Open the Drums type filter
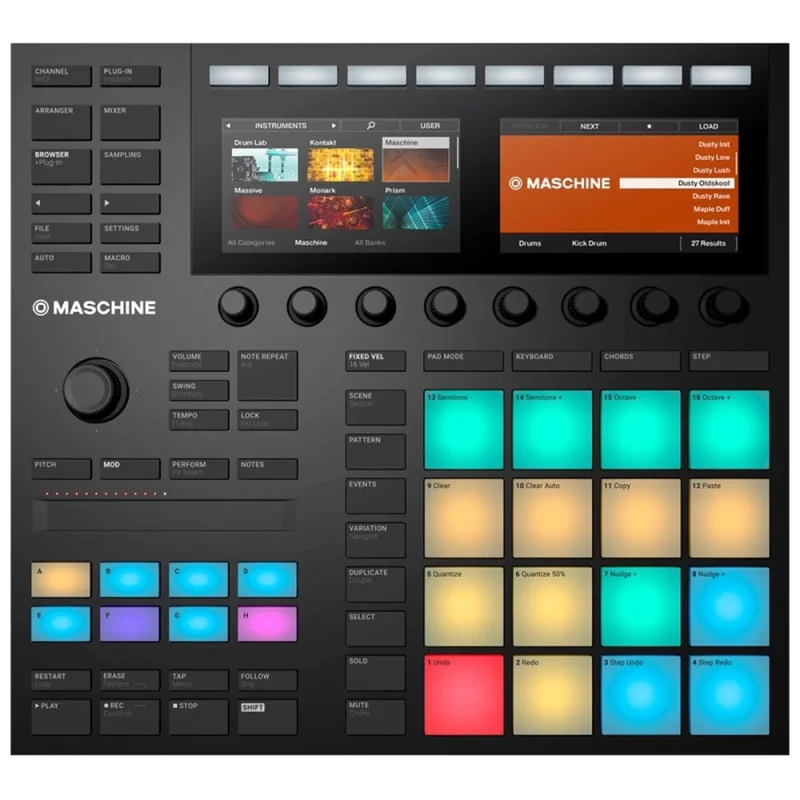Screen dimensions: 800x800 pos(530,243)
